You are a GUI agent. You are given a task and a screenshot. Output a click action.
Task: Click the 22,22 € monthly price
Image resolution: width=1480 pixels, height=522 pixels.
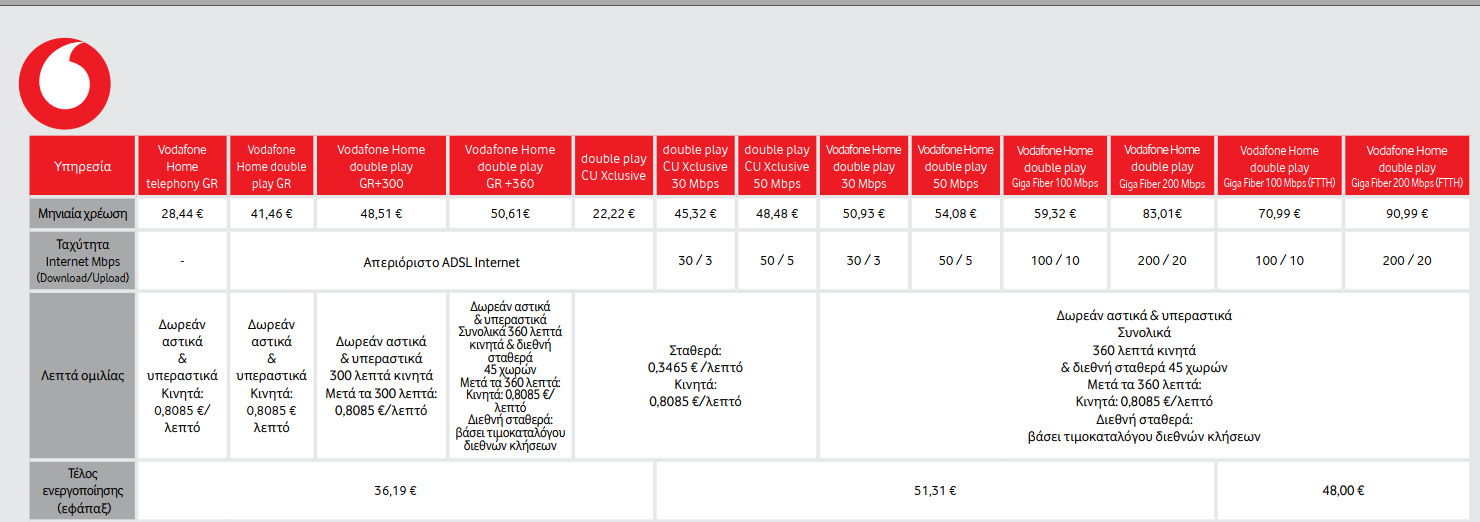coord(614,213)
